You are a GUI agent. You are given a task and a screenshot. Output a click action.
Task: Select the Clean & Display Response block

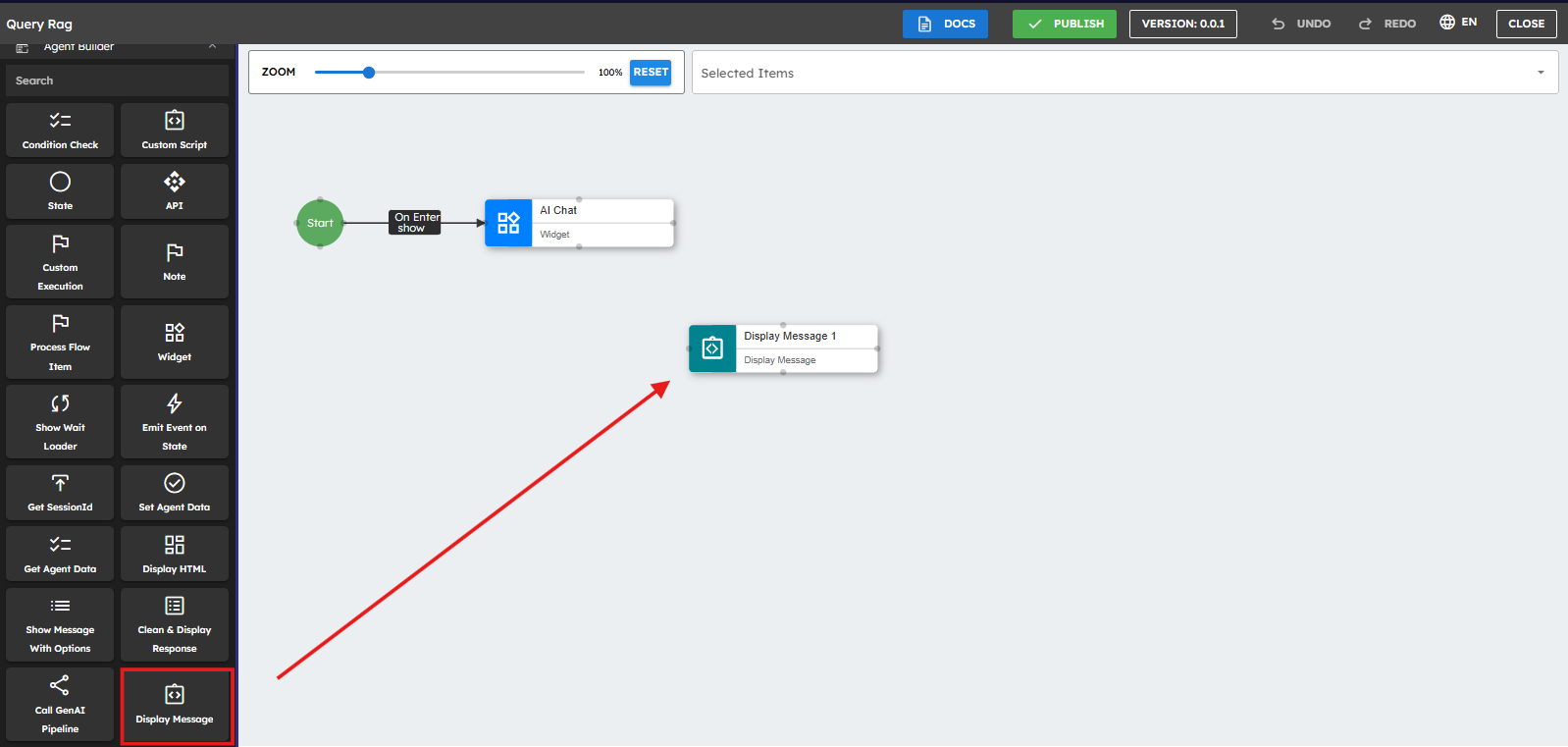coord(174,624)
